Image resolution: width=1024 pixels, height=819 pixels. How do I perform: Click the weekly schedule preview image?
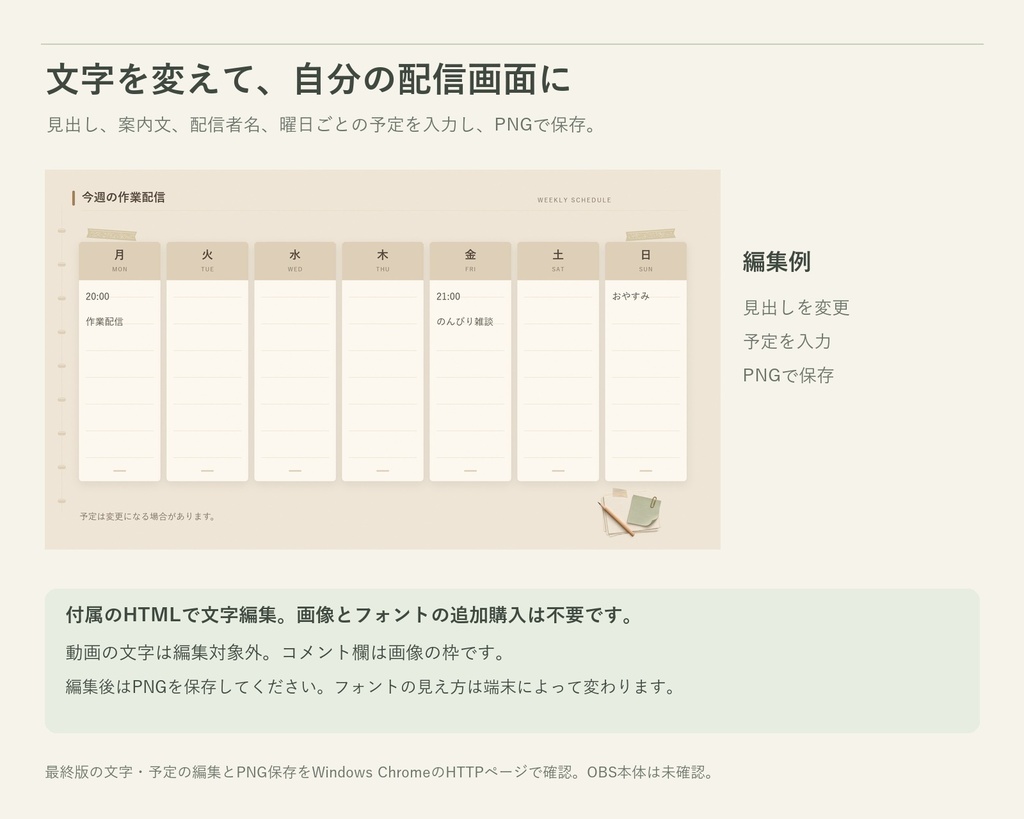[382, 359]
